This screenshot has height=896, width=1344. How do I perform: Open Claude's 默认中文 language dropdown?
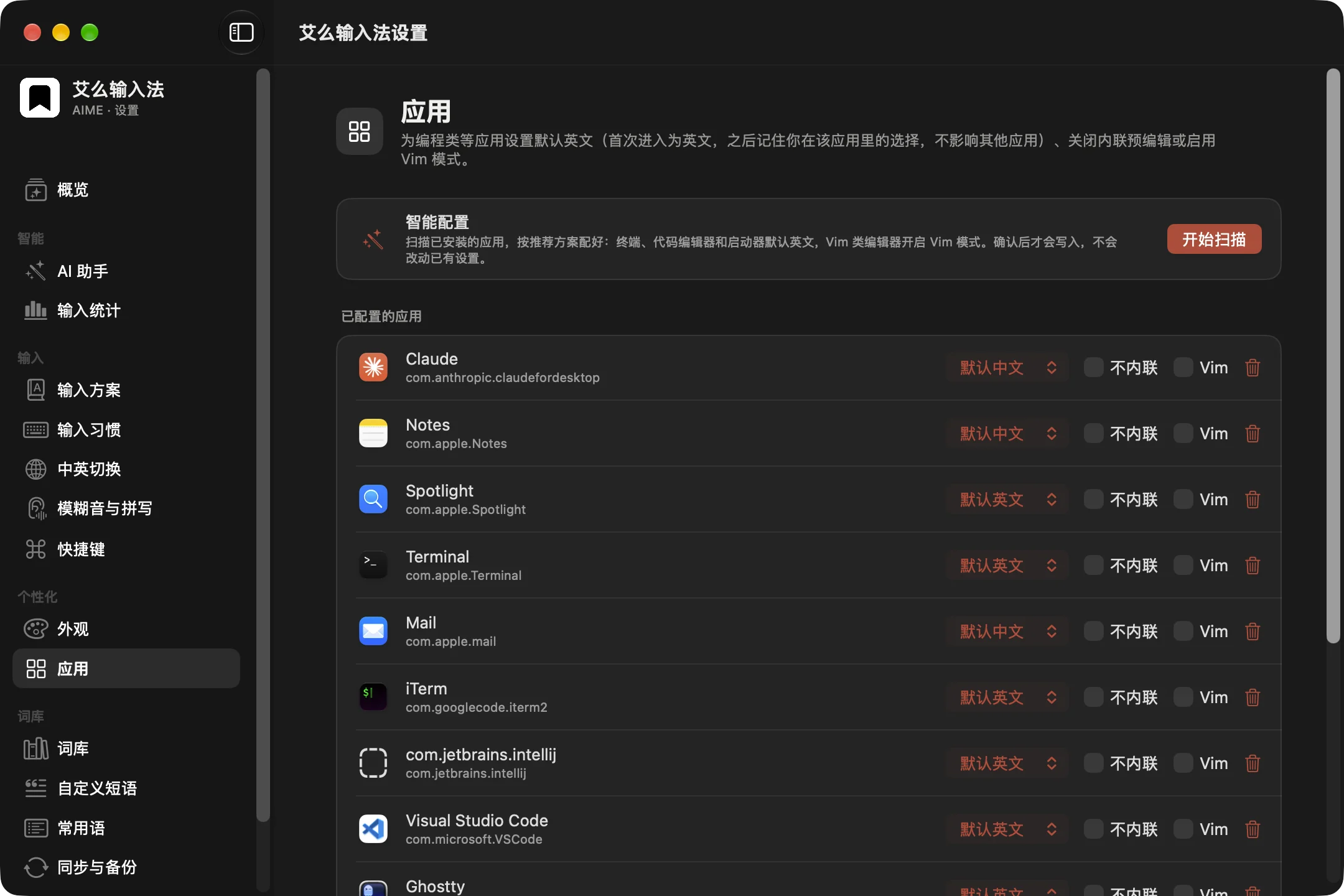coord(1007,368)
